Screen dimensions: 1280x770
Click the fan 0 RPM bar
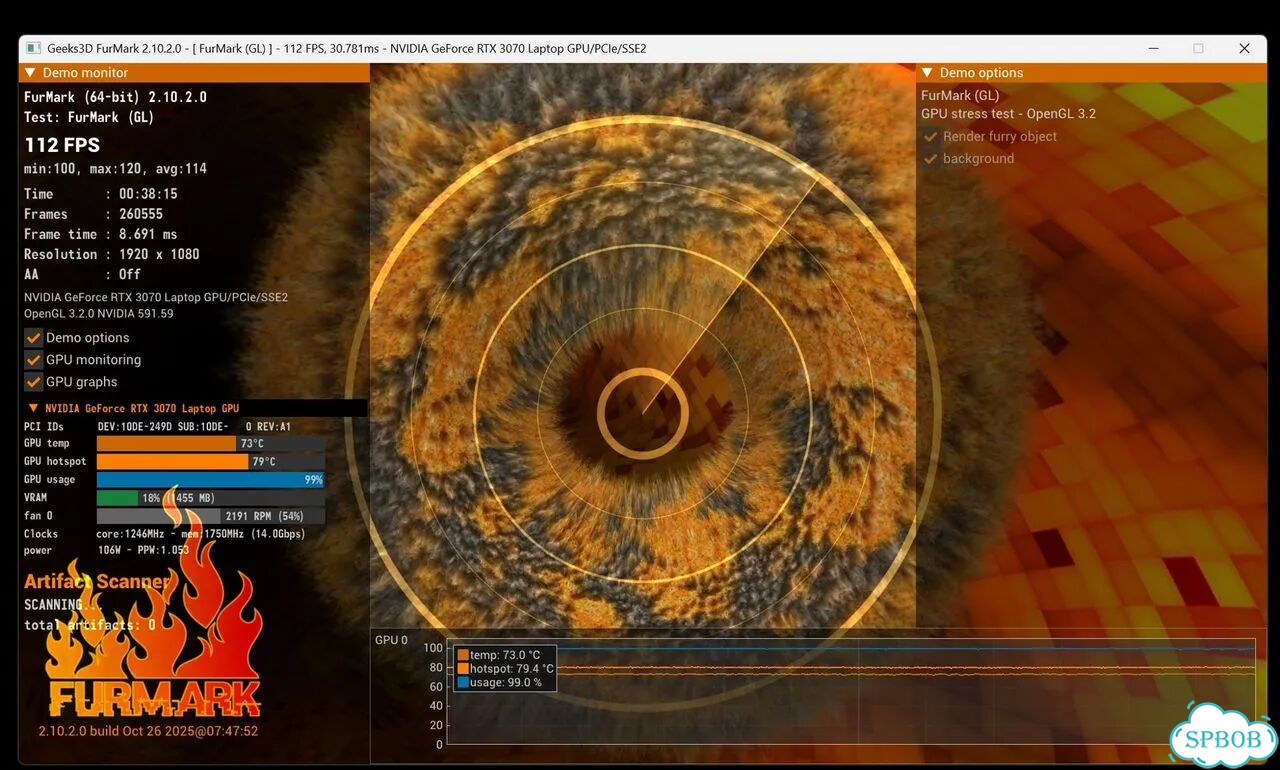211,516
